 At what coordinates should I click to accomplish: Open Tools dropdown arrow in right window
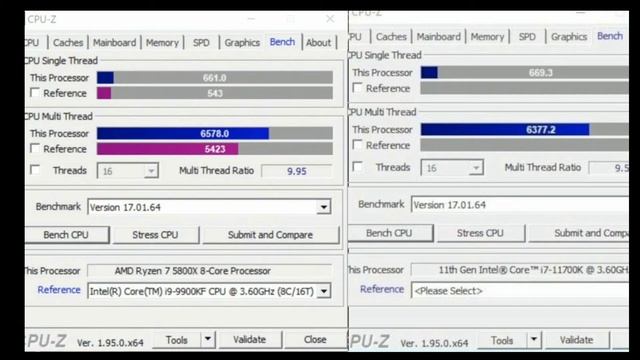(533, 340)
